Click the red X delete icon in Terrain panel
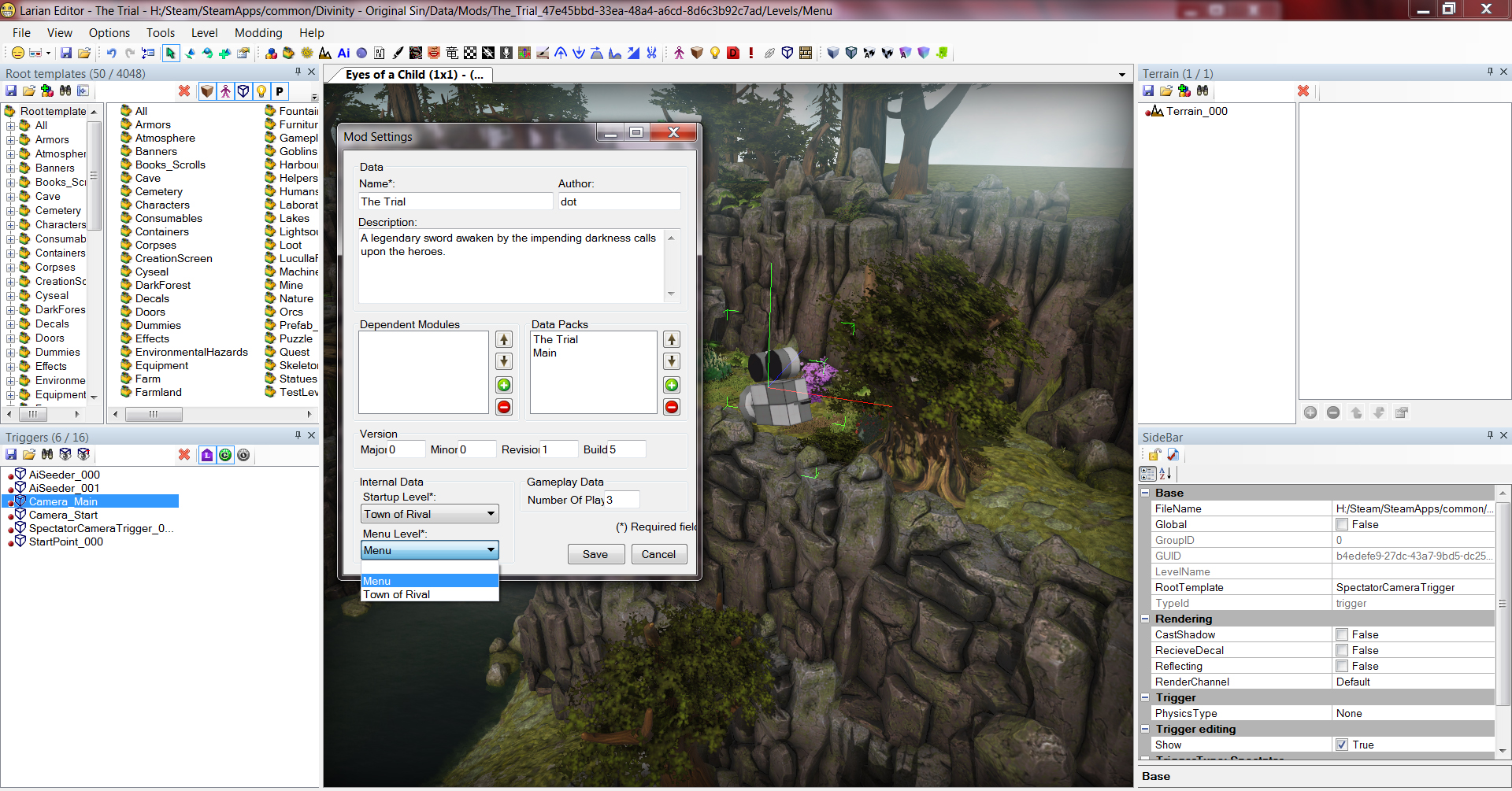Screen dimensions: 1512x791 (1303, 91)
